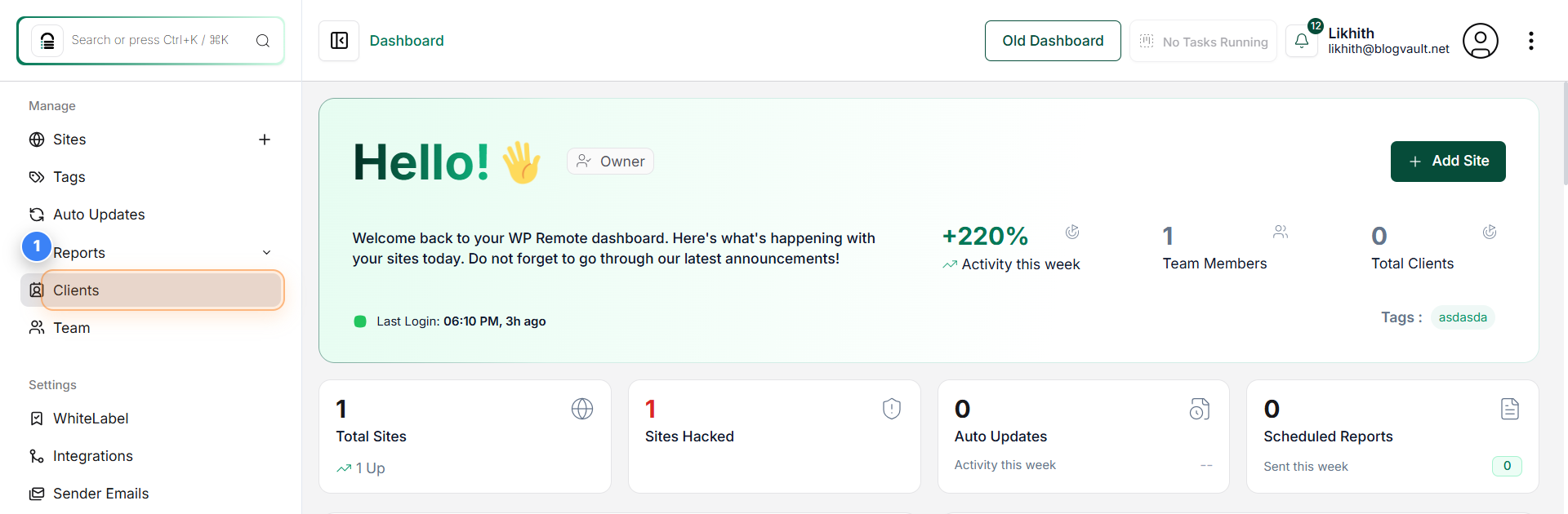
Task: Click the search magnifier icon
Action: point(262,39)
